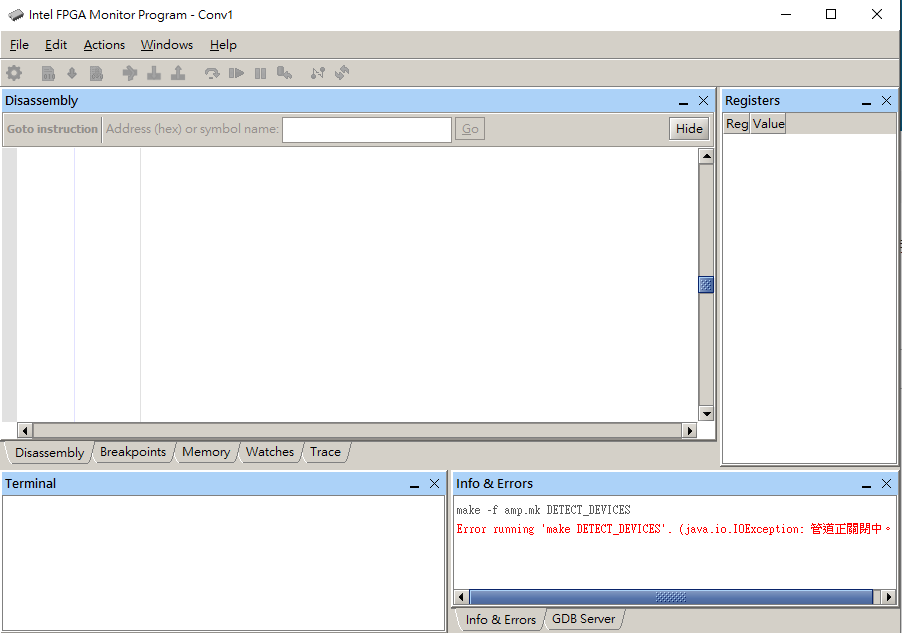
Task: Click the Hide button in Disassembly
Action: [689, 129]
